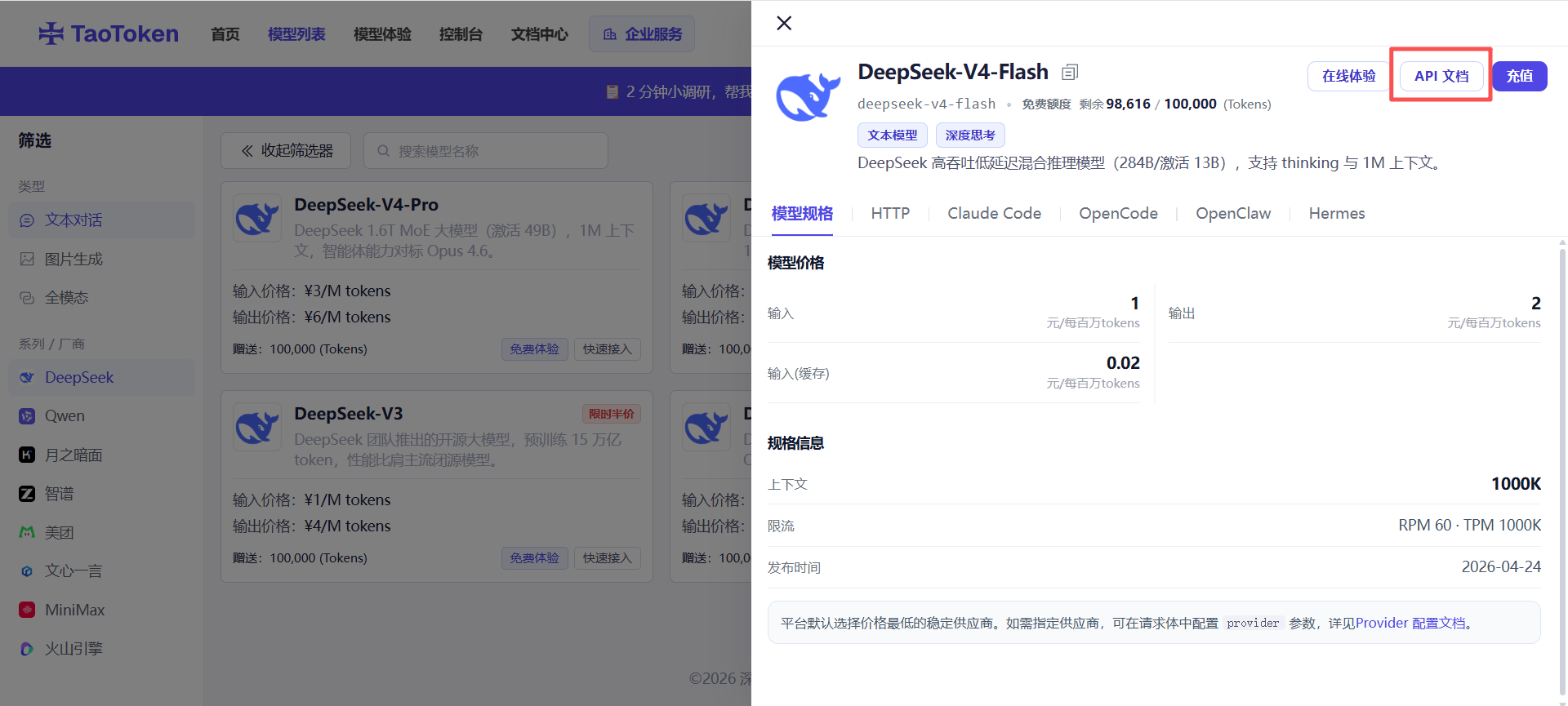Image resolution: width=1568 pixels, height=706 pixels.
Task: Switch to the Hermes tab
Action: (1337, 213)
